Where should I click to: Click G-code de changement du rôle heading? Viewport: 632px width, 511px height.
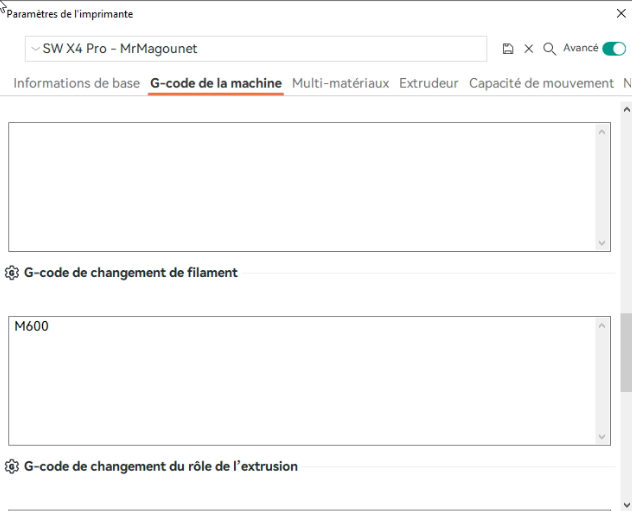point(161,466)
